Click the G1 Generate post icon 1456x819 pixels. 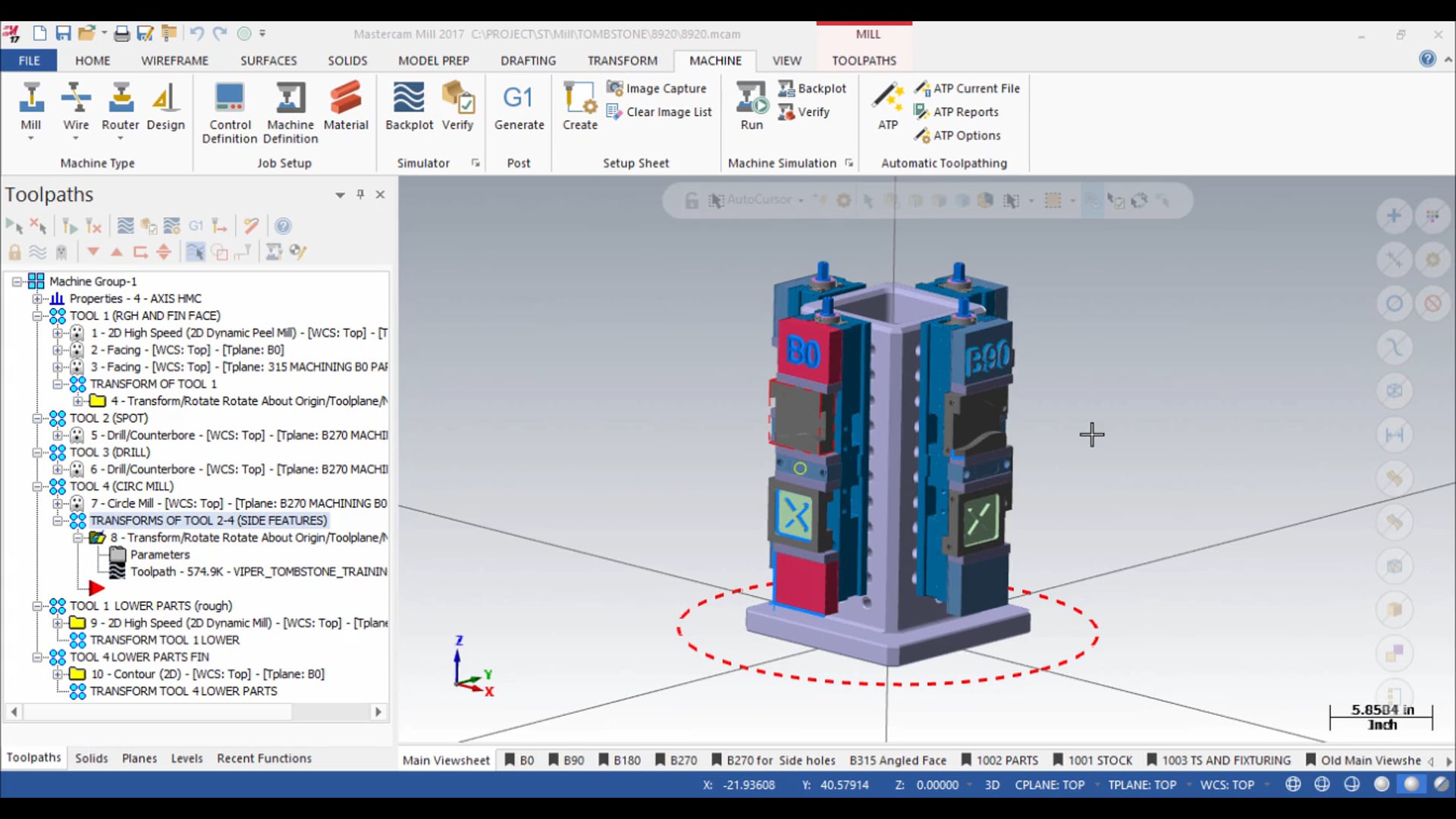coord(519,107)
